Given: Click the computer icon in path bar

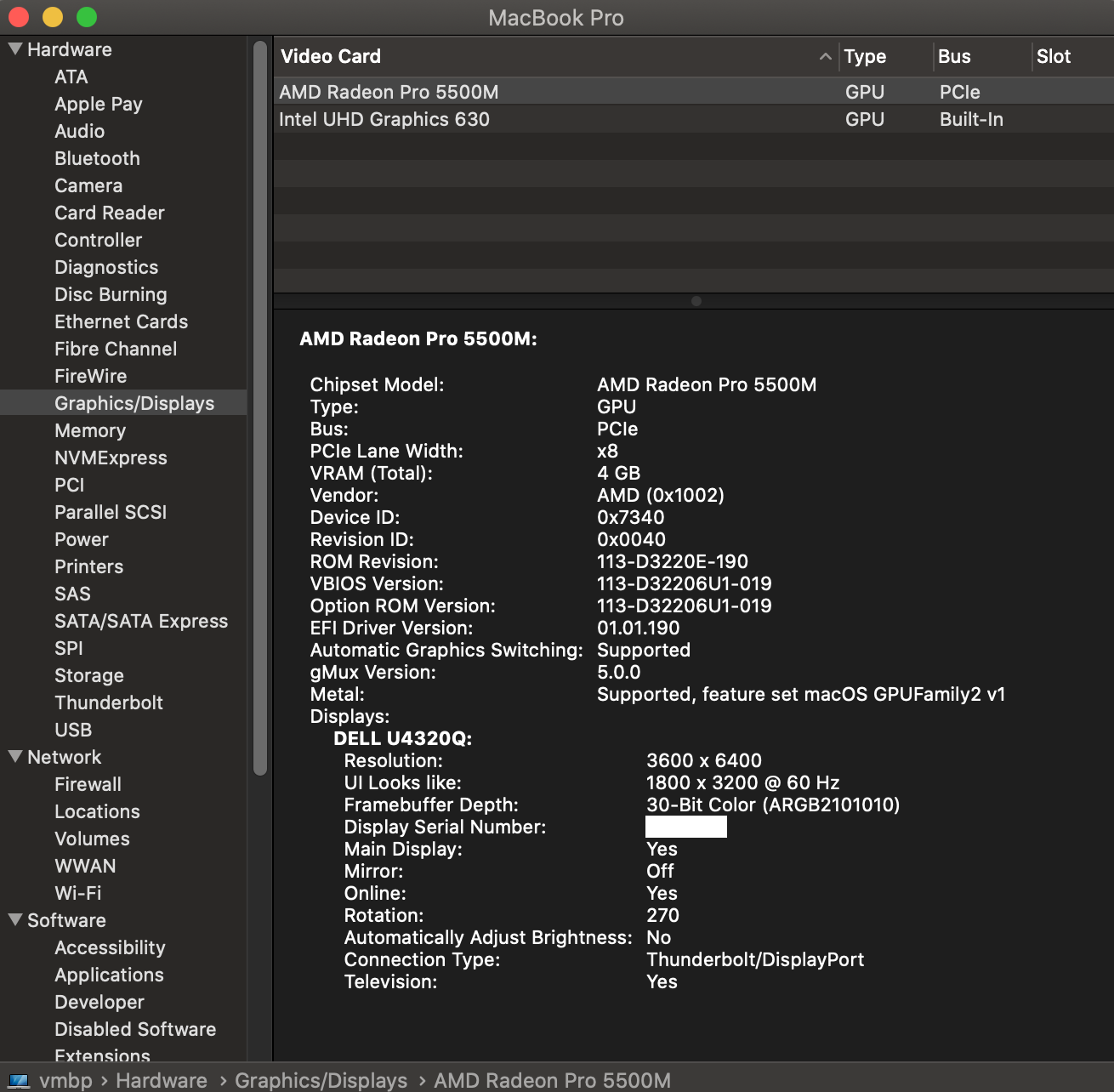Looking at the screenshot, I should point(19,1081).
